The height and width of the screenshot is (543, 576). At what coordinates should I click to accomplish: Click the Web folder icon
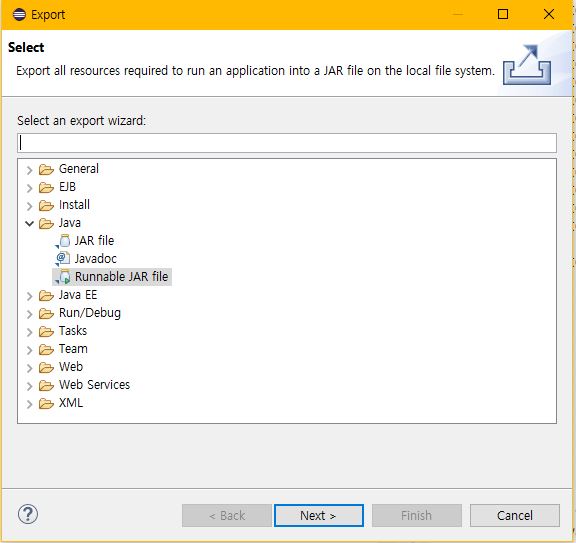[x=46, y=367]
